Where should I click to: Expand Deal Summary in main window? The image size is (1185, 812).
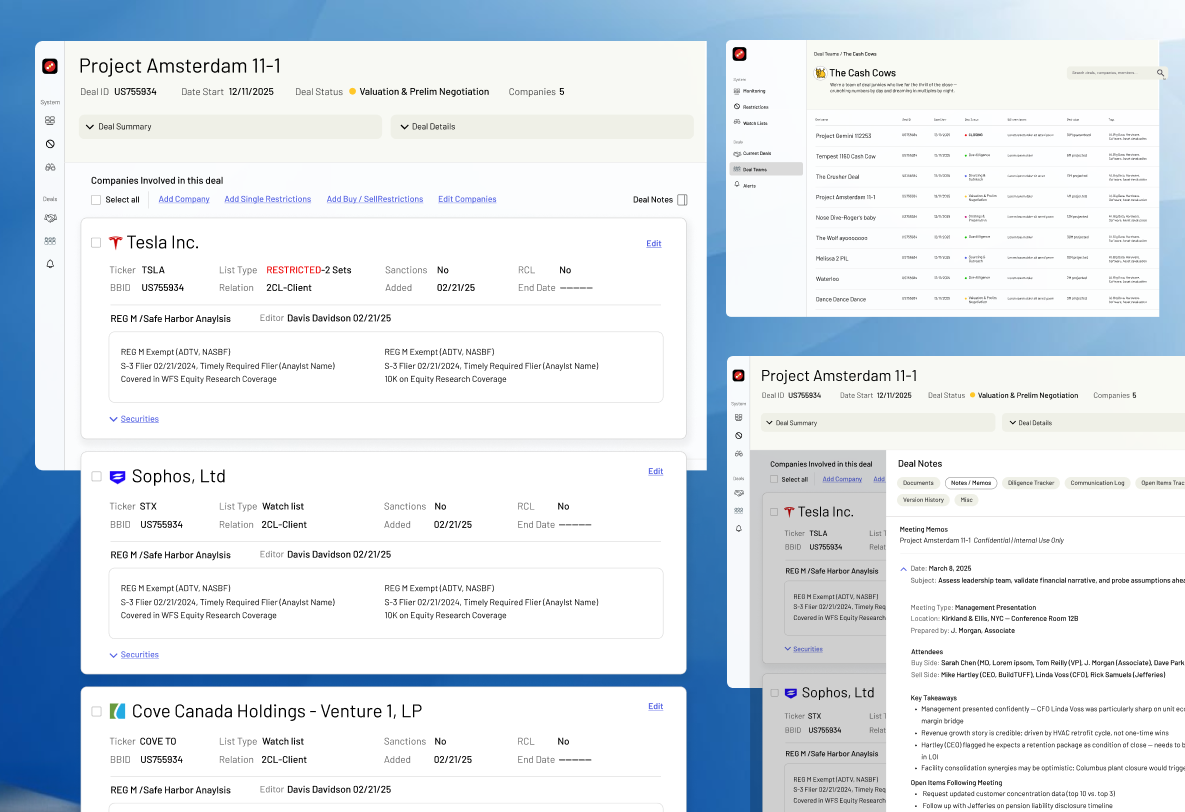tap(231, 127)
